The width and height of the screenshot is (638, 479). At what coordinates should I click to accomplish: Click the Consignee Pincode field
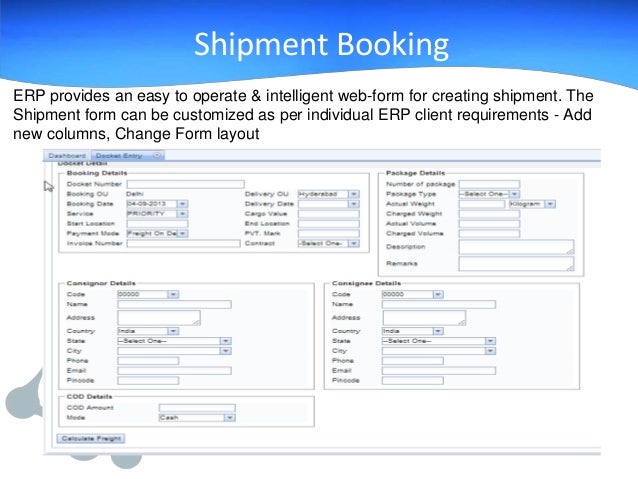click(x=413, y=381)
